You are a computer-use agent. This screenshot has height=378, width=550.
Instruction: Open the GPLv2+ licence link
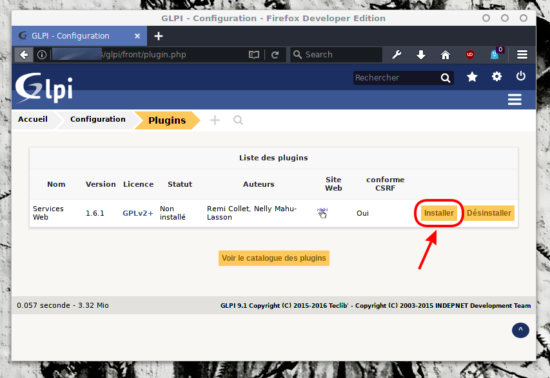(138, 213)
